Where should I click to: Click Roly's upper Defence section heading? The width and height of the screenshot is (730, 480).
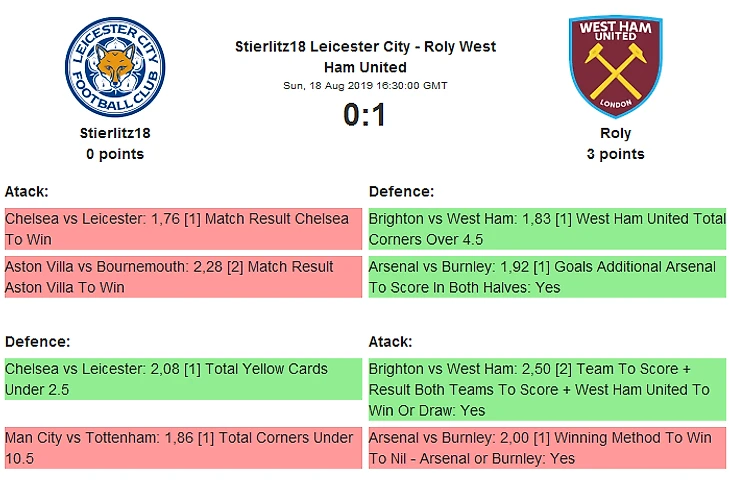tap(401, 191)
